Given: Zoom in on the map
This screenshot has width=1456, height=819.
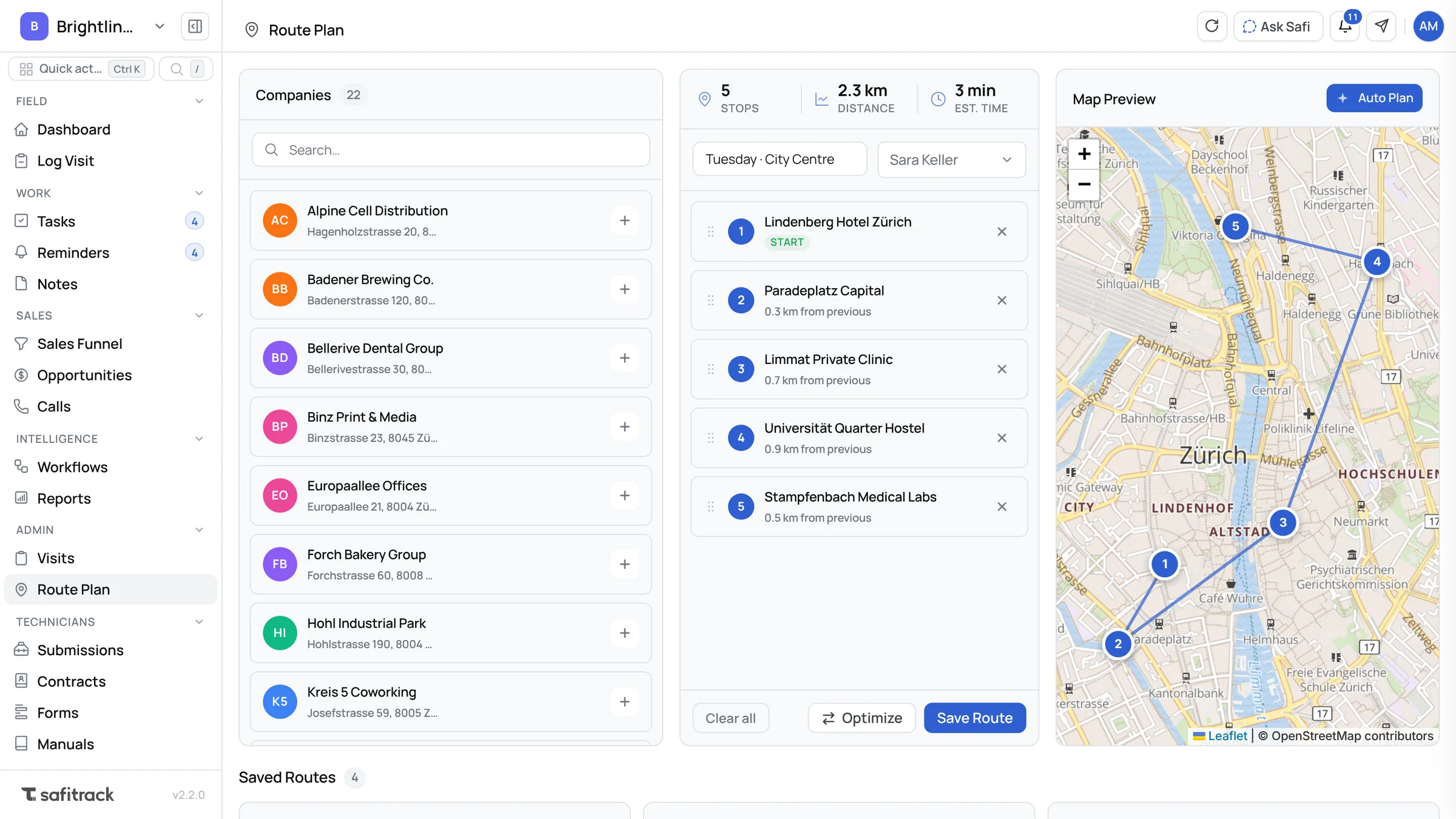Looking at the screenshot, I should [x=1084, y=154].
